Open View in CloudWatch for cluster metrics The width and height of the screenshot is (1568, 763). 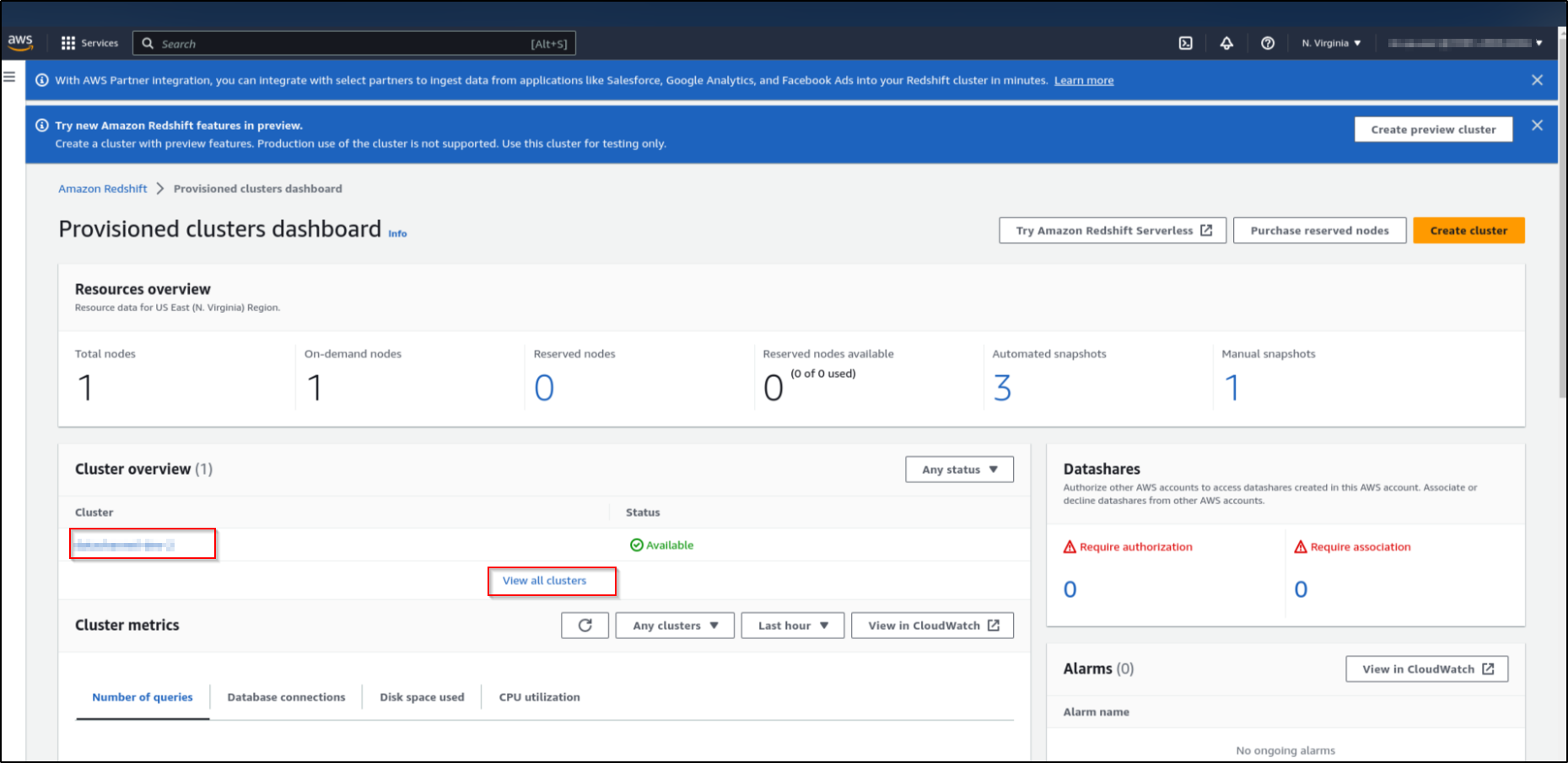click(932, 626)
